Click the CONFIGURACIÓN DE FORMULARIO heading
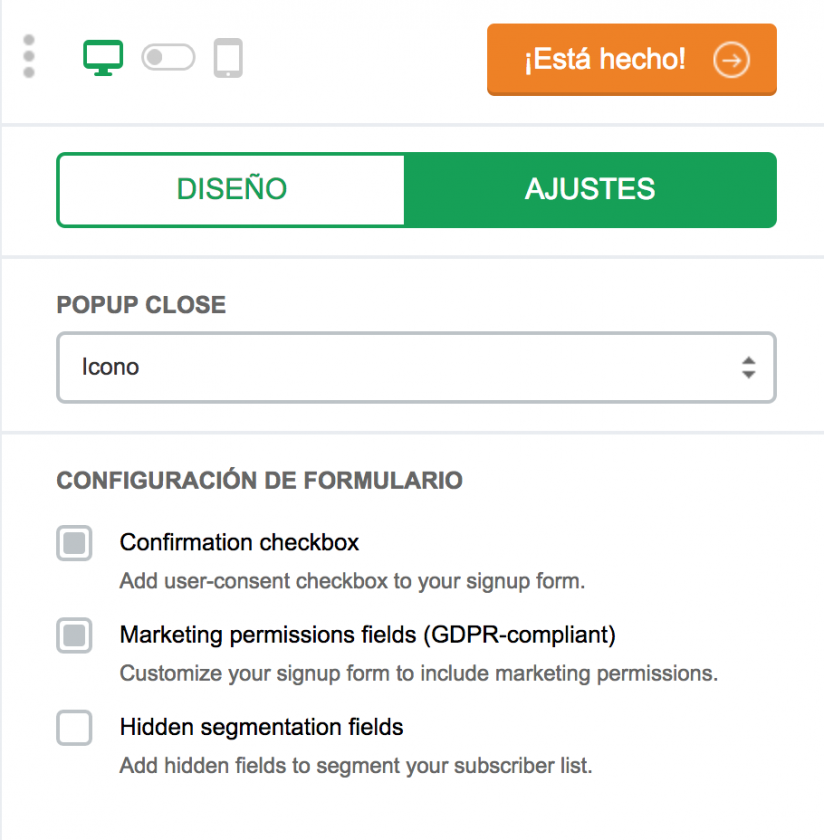The image size is (824, 840). [x=259, y=481]
